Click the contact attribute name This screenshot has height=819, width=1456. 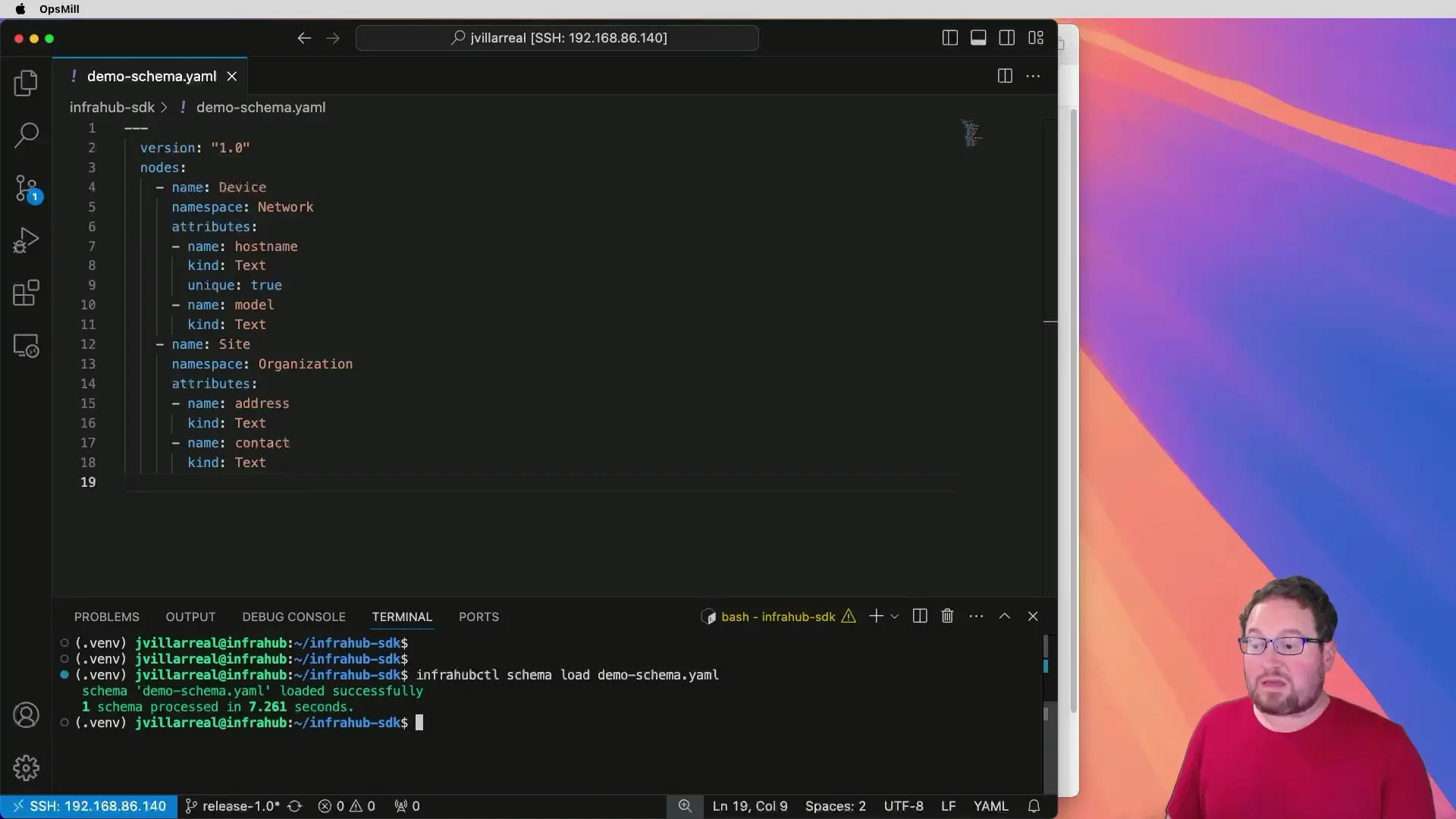point(262,443)
